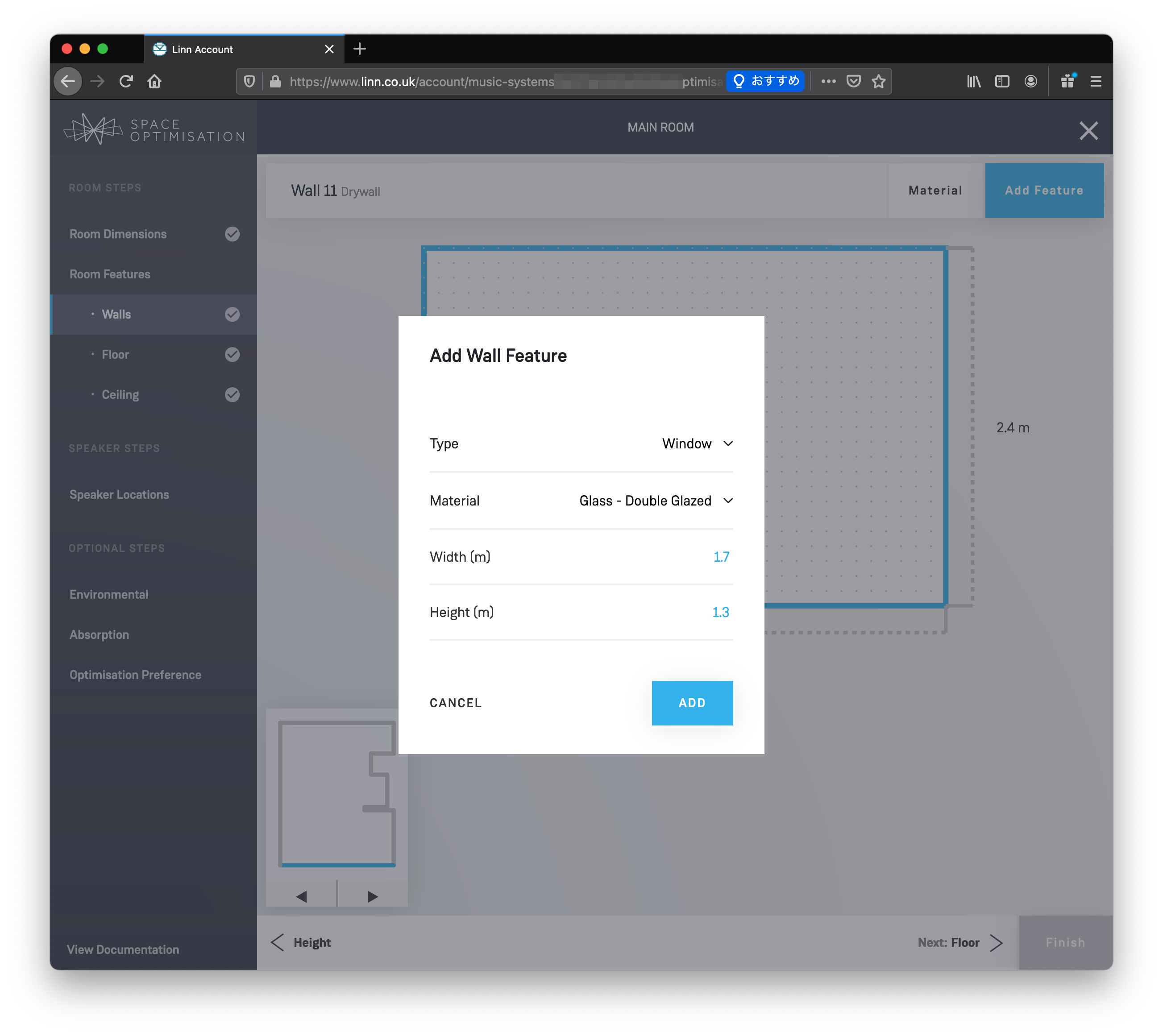Image resolution: width=1163 pixels, height=1036 pixels.
Task: Open Optimisation Preference step
Action: click(136, 675)
